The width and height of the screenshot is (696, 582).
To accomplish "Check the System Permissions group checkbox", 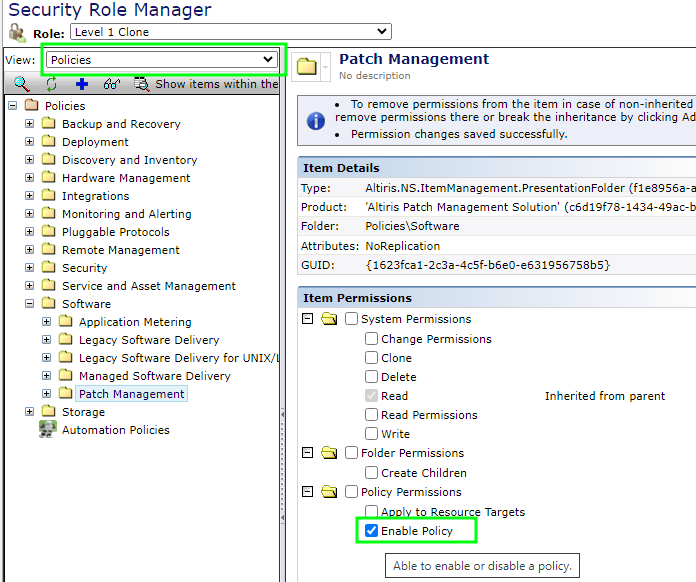I will pos(351,318).
